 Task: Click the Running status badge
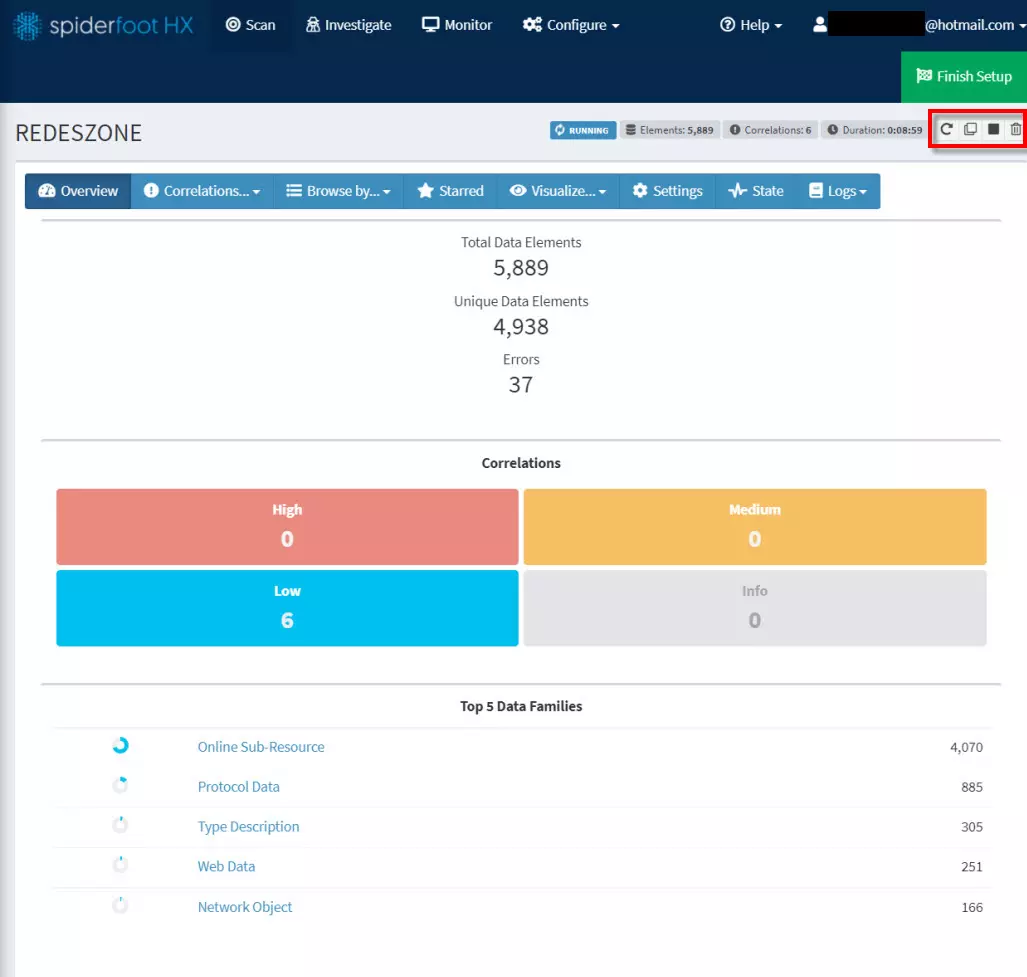point(582,130)
